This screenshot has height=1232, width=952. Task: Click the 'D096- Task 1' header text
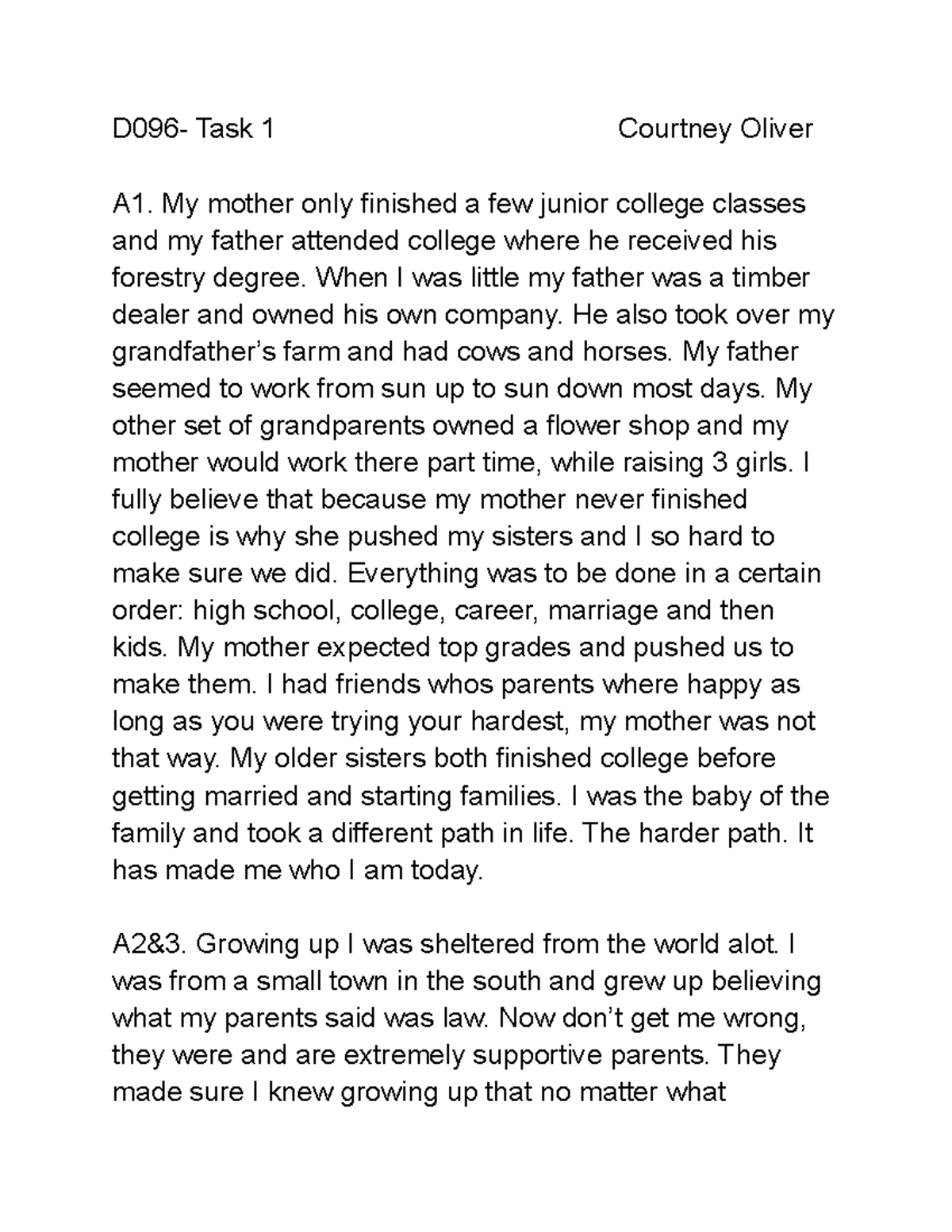point(193,129)
